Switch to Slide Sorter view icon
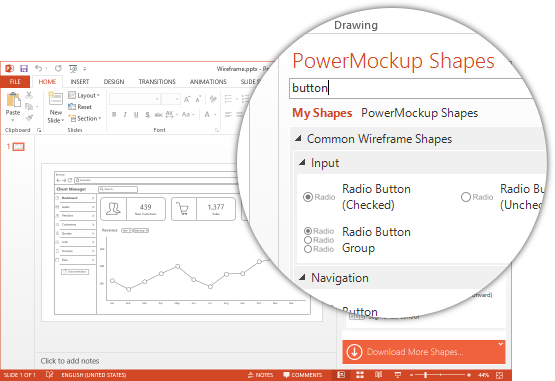This screenshot has height=381, width=555. 360,375
